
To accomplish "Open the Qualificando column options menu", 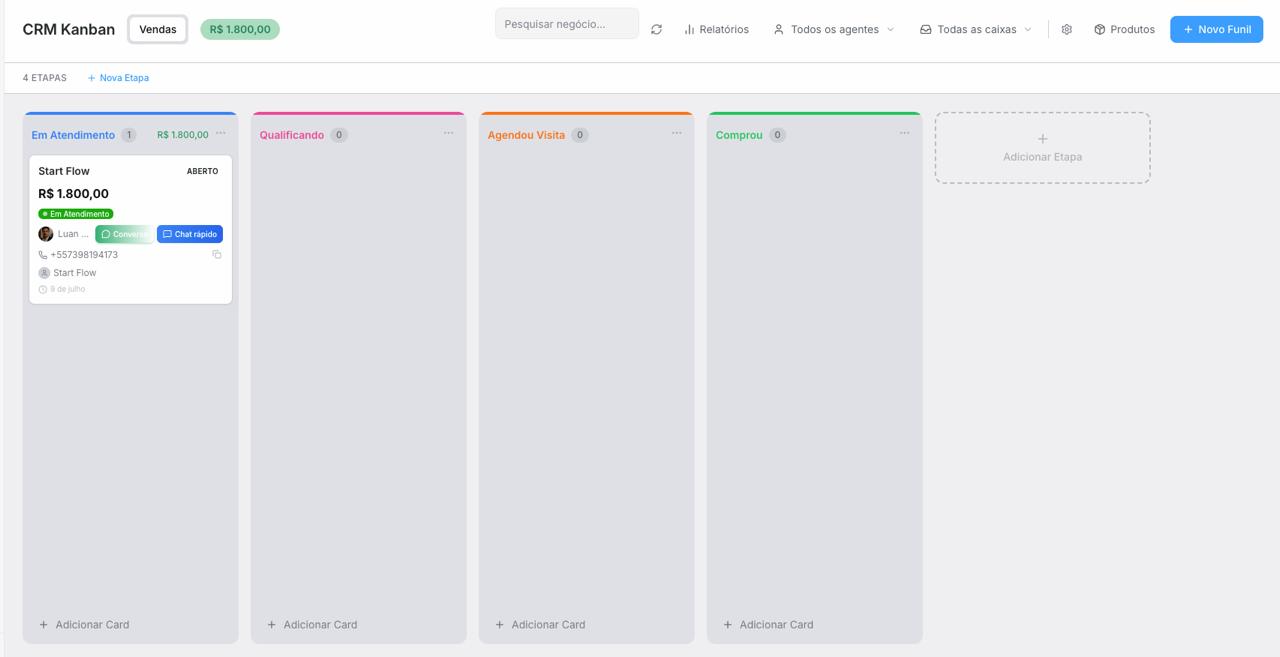I will [448, 133].
